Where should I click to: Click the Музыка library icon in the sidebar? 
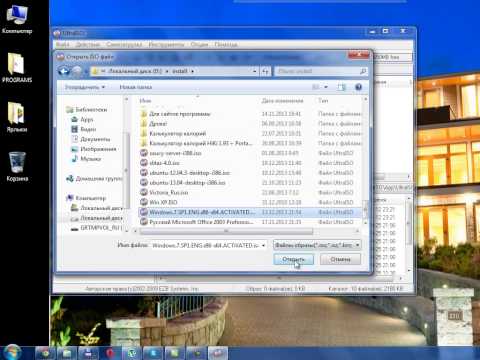pyautogui.click(x=75, y=159)
